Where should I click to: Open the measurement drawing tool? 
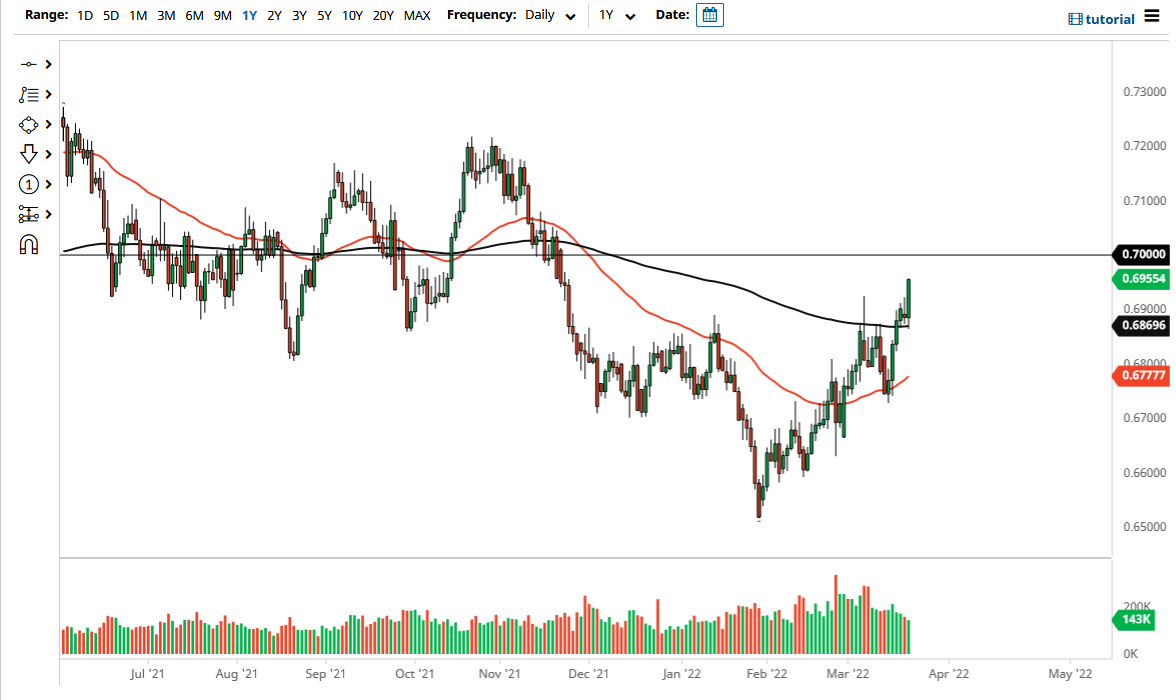click(x=28, y=214)
